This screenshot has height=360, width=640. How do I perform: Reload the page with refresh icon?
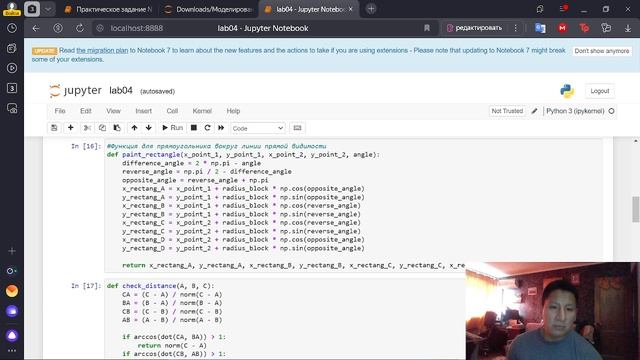tap(80, 28)
